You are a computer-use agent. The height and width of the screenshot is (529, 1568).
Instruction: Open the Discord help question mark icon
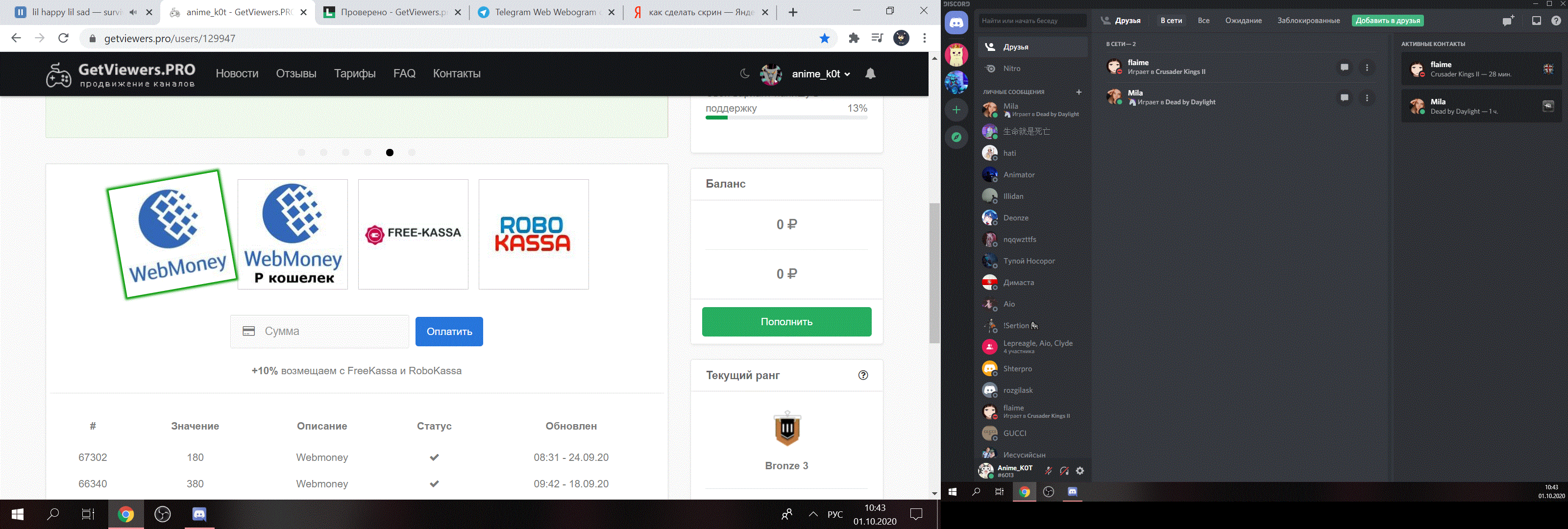1556,21
